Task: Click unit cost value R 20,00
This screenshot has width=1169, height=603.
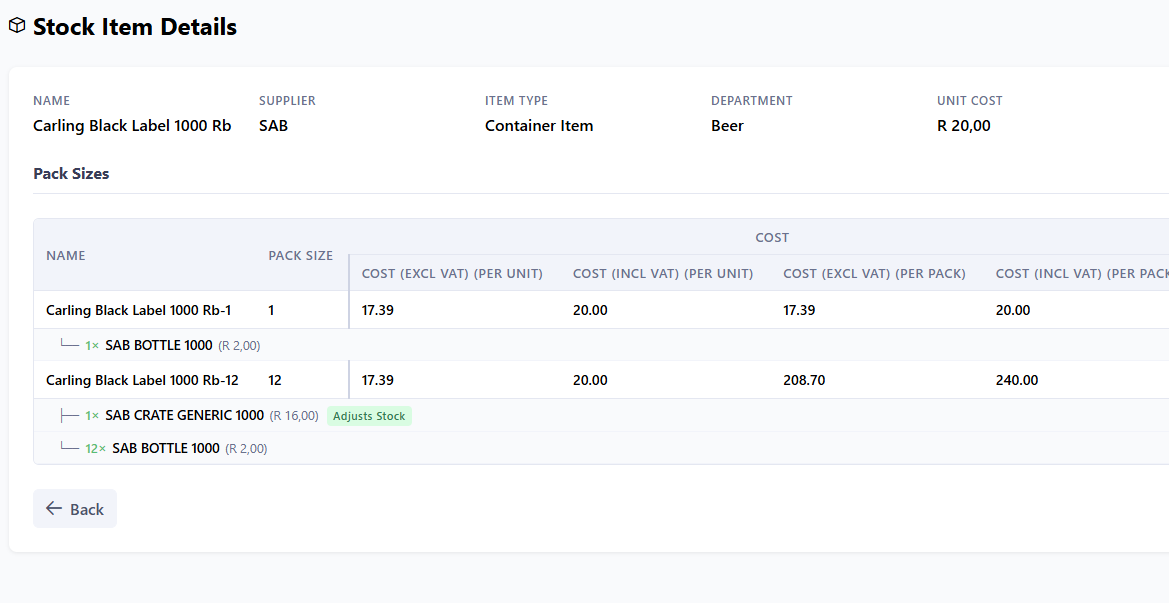Action: point(964,126)
